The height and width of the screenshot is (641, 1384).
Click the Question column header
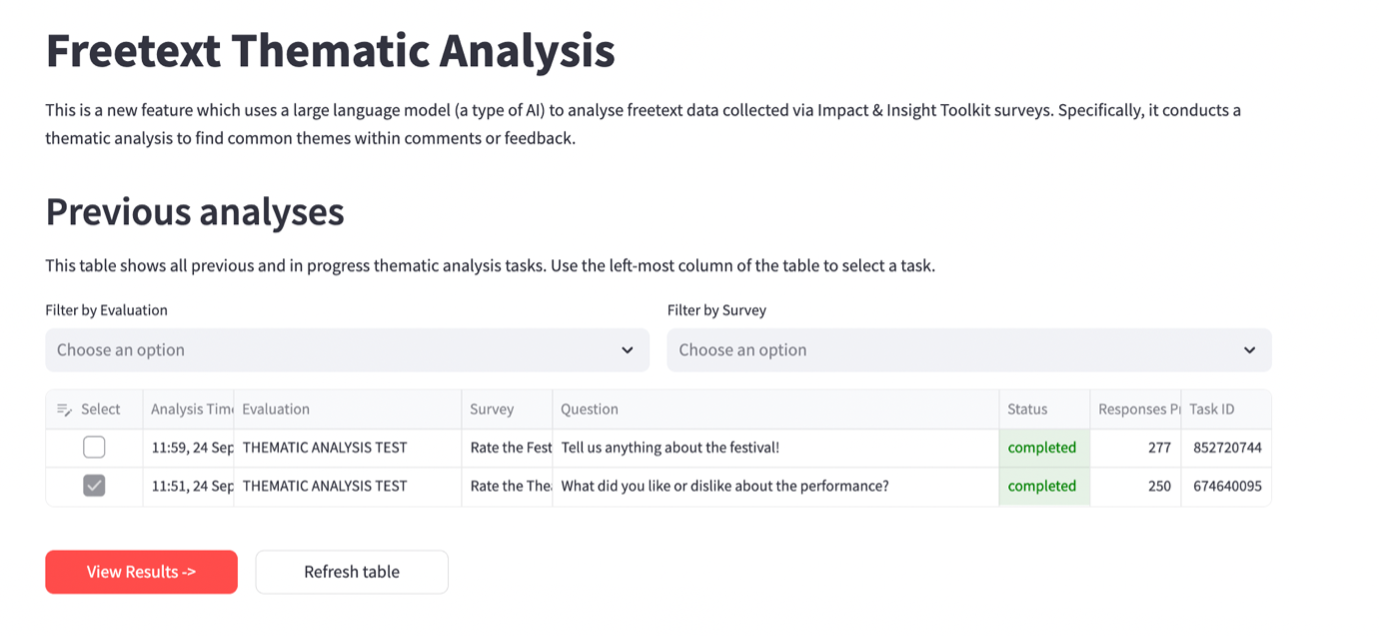click(589, 409)
